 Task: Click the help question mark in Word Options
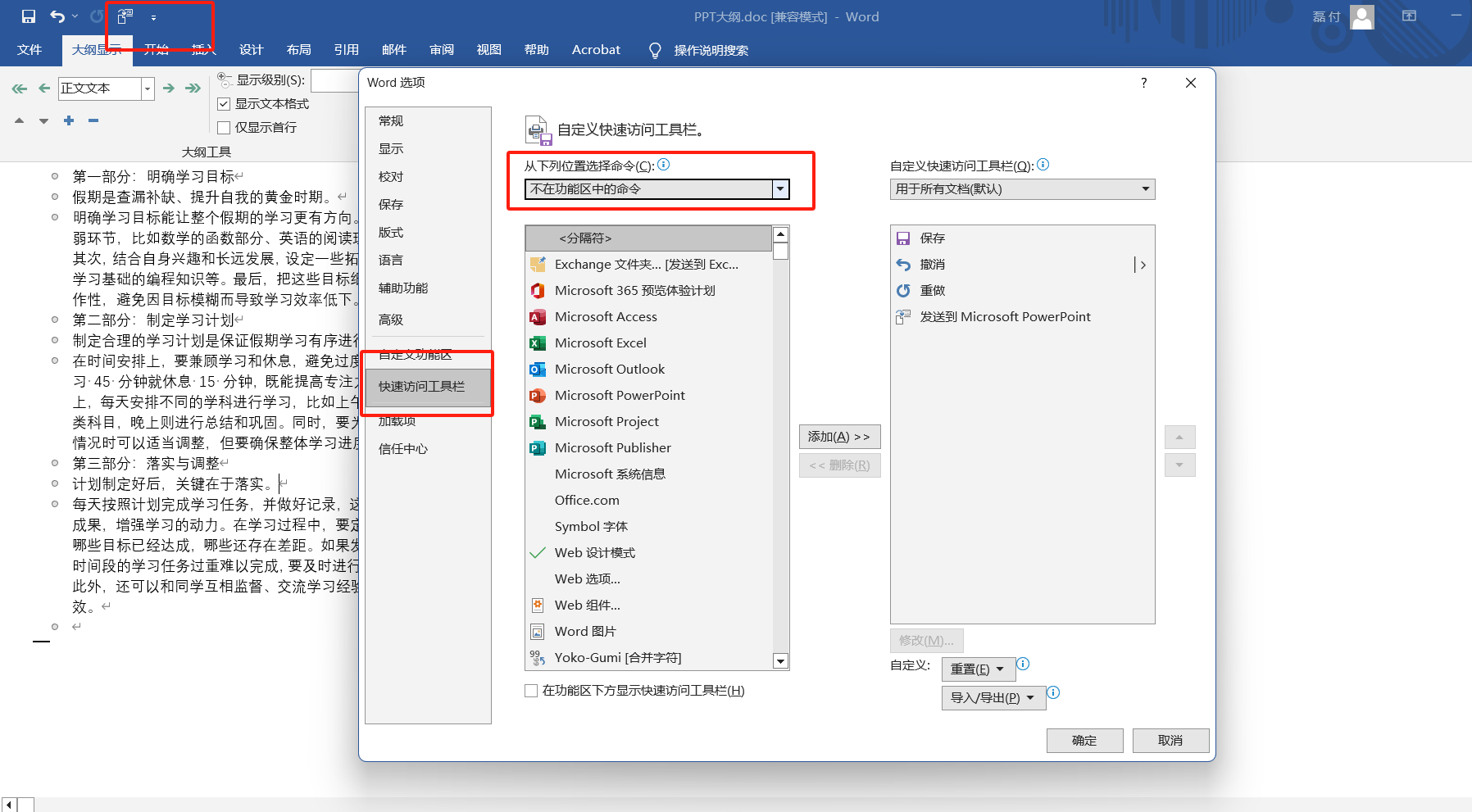click(1144, 83)
